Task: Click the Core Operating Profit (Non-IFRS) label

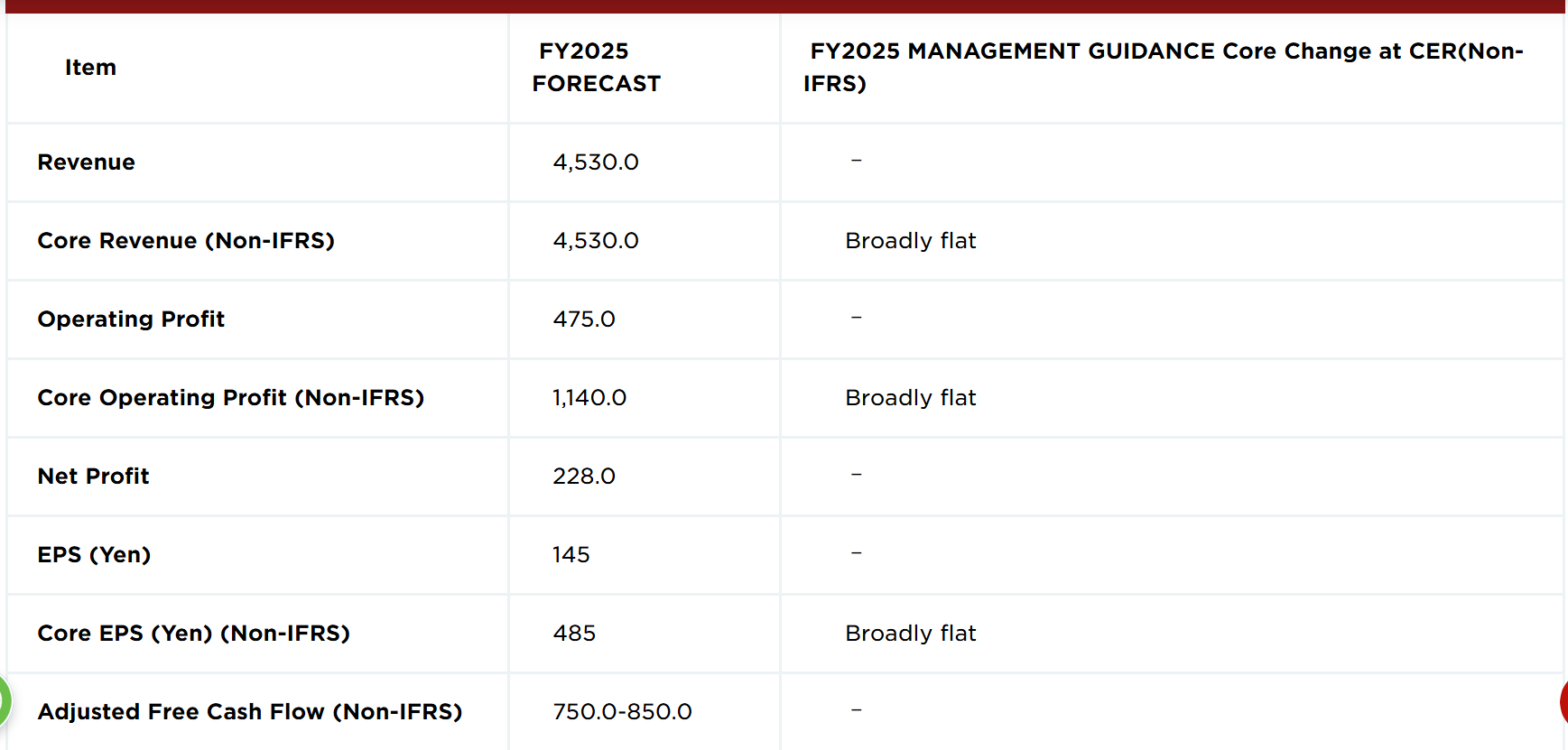Action: coord(231,398)
